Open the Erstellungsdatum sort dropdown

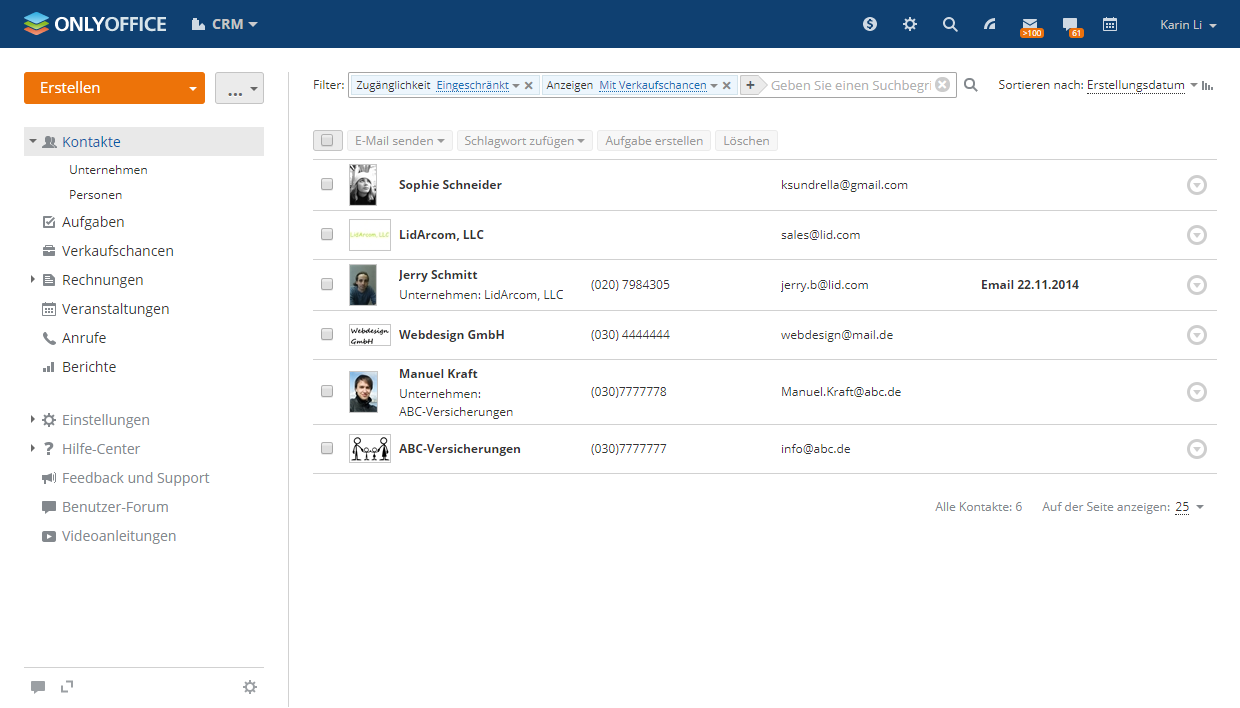click(1136, 86)
